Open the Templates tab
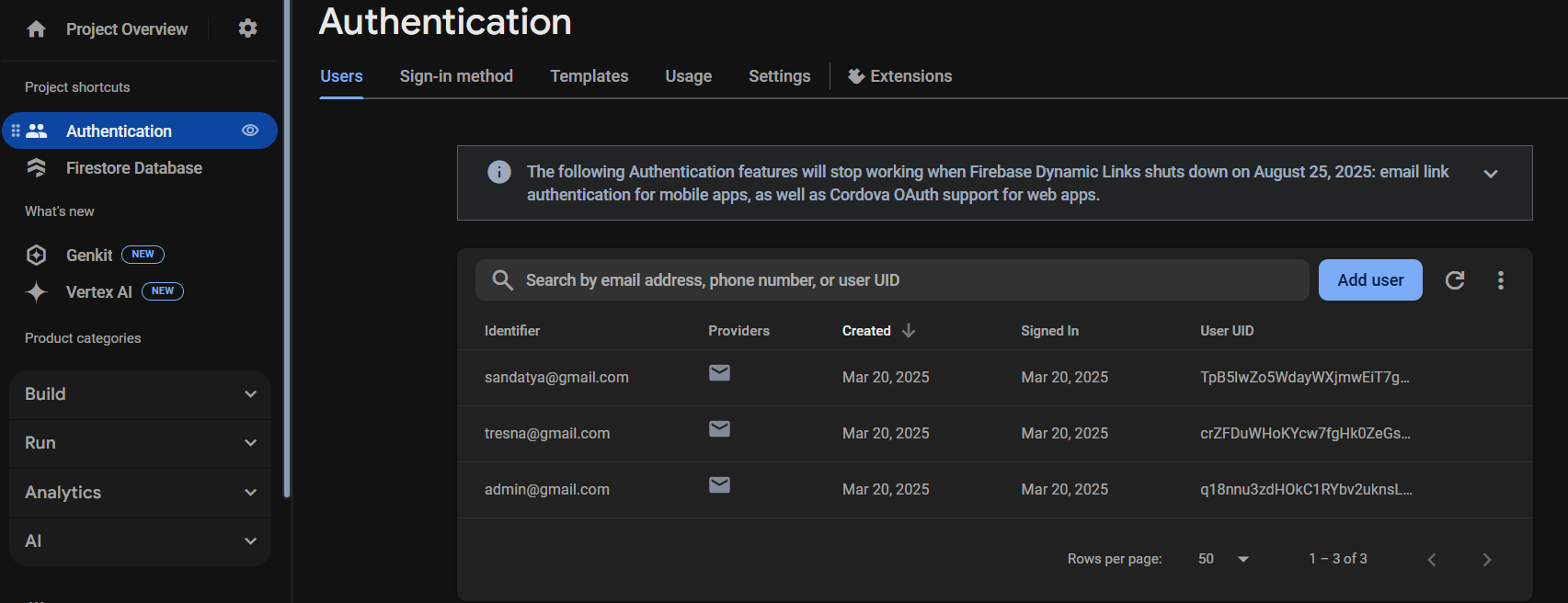 tap(589, 76)
